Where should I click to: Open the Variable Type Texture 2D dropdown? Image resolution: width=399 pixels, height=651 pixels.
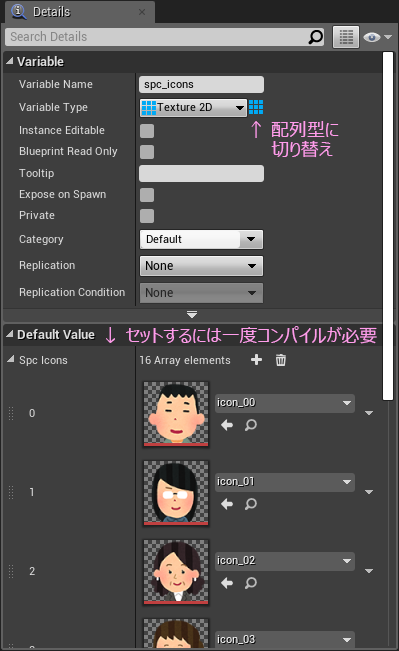point(193,108)
